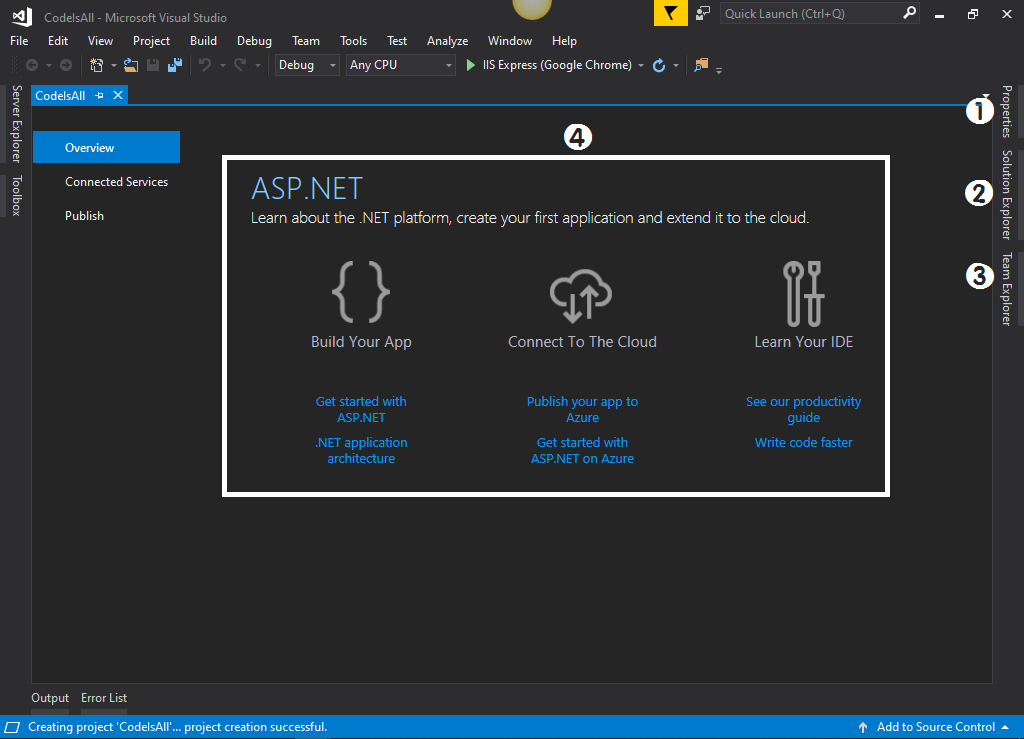Expand the navigate backward history dropdown arrow
Image resolution: width=1024 pixels, height=739 pixels.
48,65
